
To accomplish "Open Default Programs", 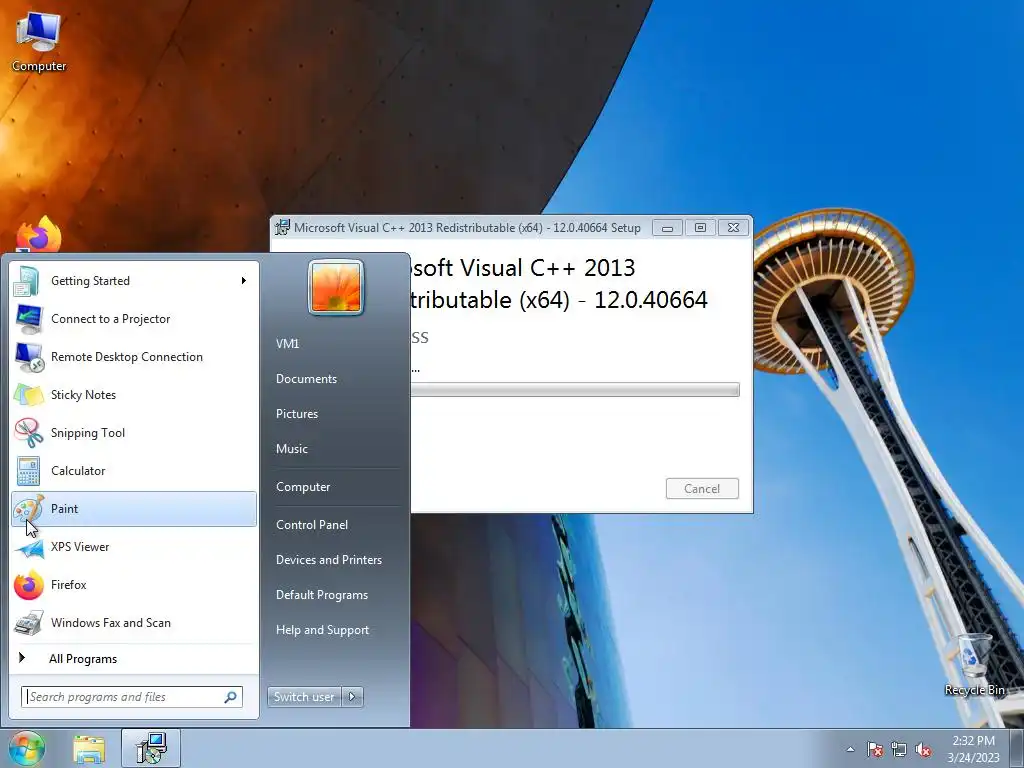I will [x=322, y=595].
